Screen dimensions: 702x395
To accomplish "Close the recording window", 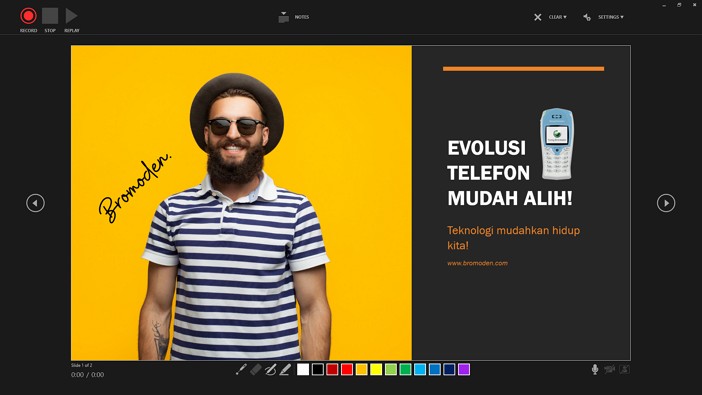I will pyautogui.click(x=694, y=5).
